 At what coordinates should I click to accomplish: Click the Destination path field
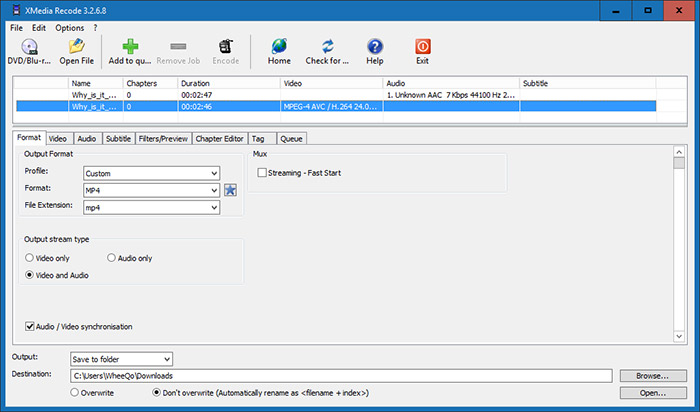tap(341, 376)
